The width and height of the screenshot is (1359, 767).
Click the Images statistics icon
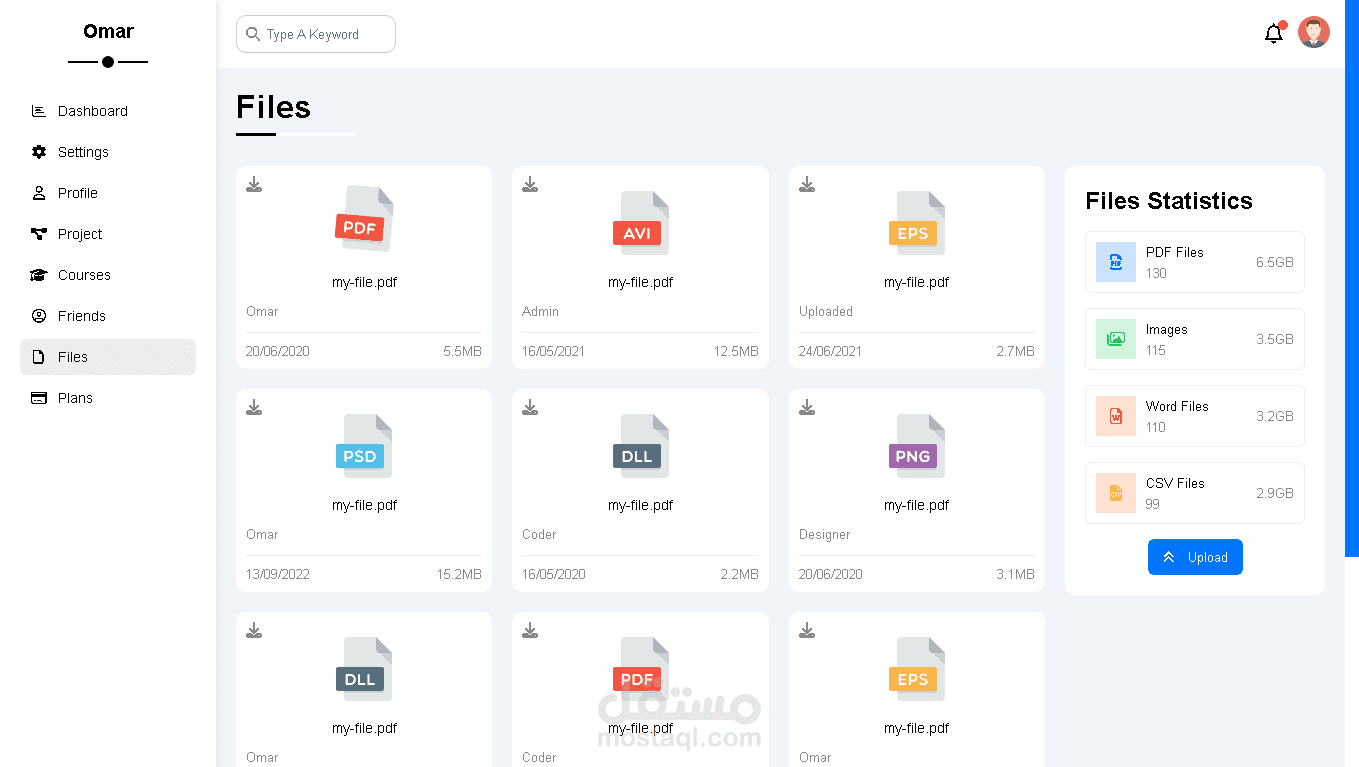pos(1116,339)
